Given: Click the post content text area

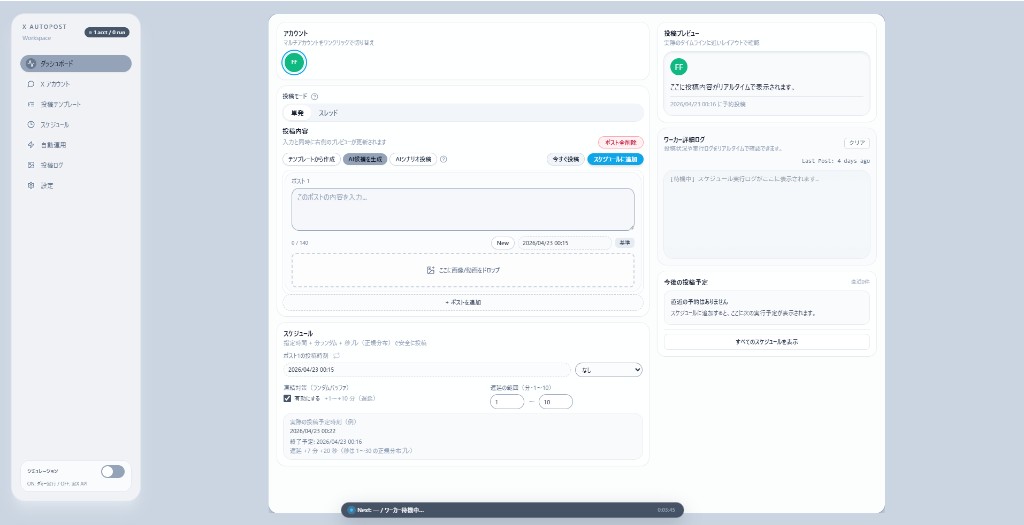Looking at the screenshot, I should [x=462, y=209].
